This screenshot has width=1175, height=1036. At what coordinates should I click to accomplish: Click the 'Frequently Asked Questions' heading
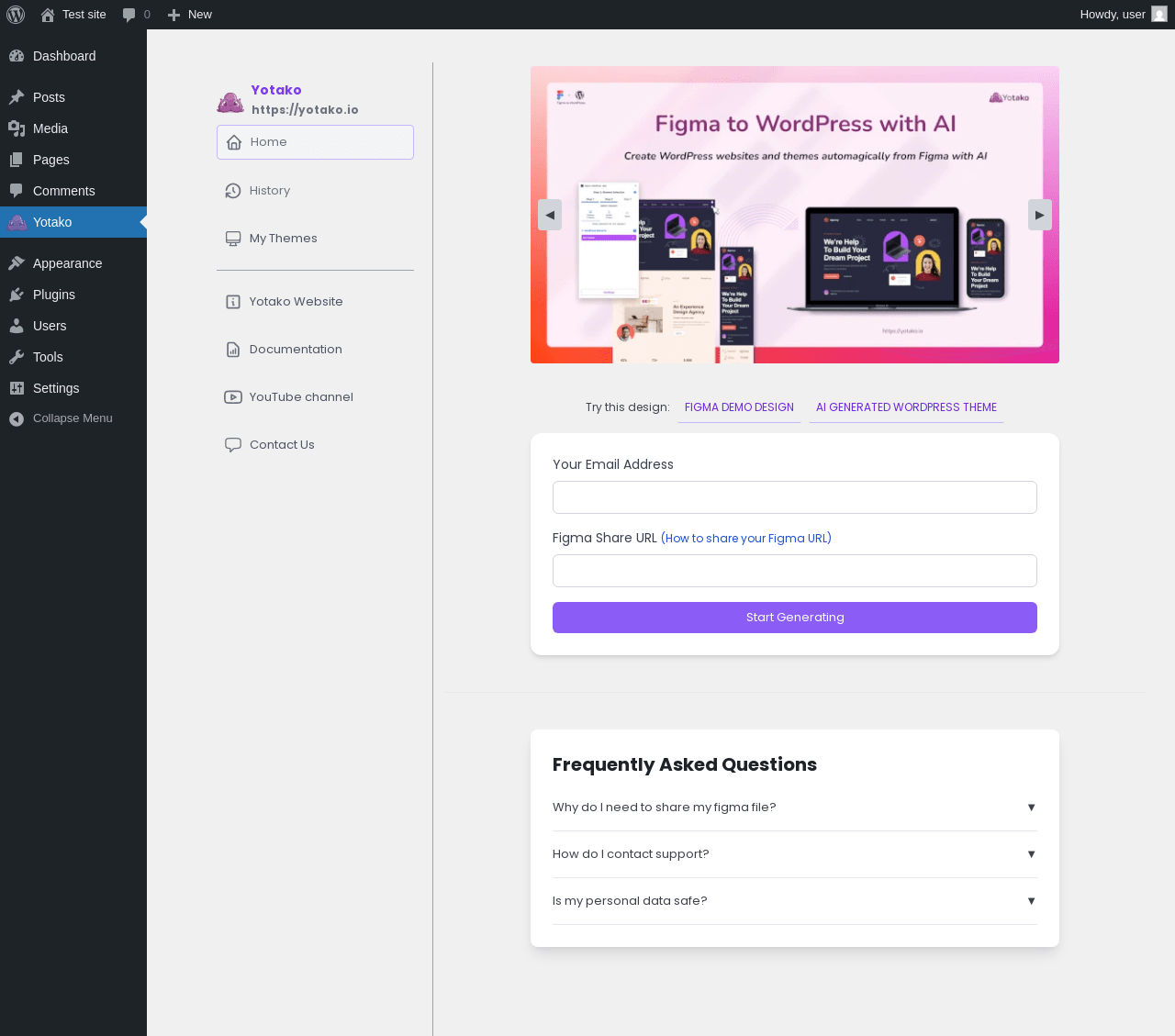click(x=685, y=764)
